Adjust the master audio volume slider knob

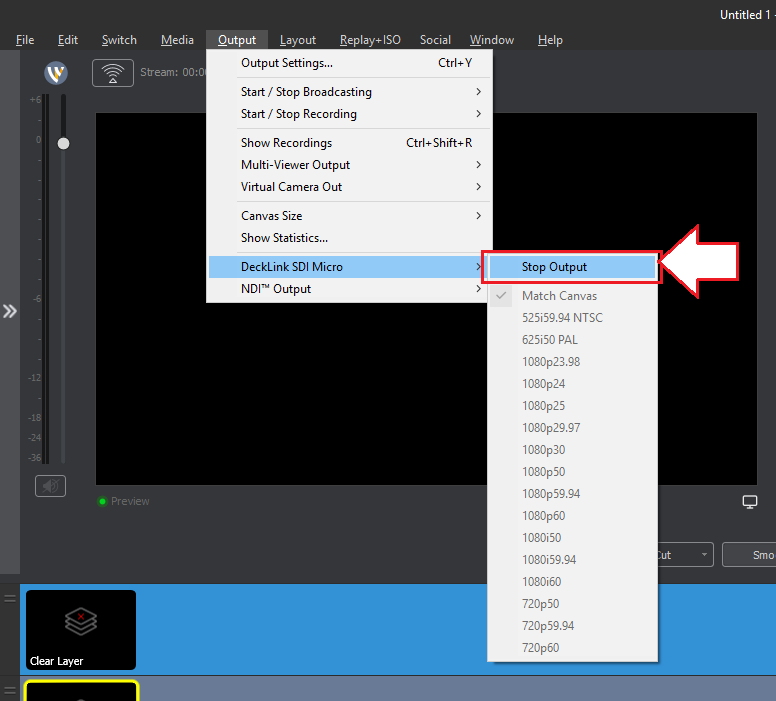(63, 144)
